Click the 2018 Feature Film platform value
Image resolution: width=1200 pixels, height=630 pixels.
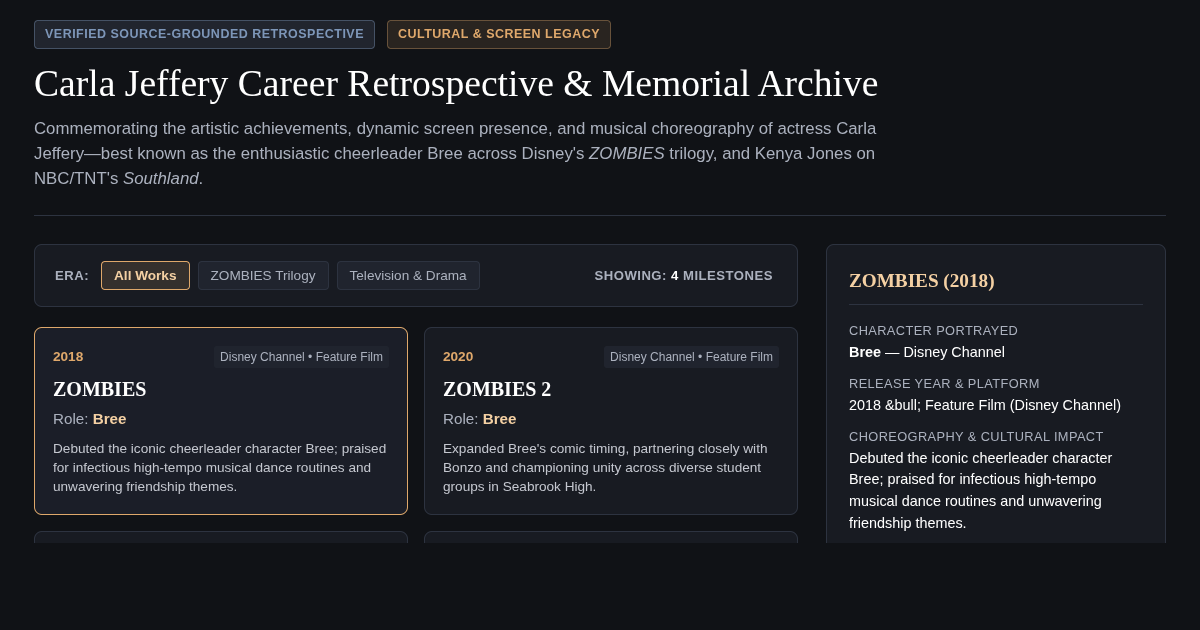pyautogui.click(x=985, y=405)
